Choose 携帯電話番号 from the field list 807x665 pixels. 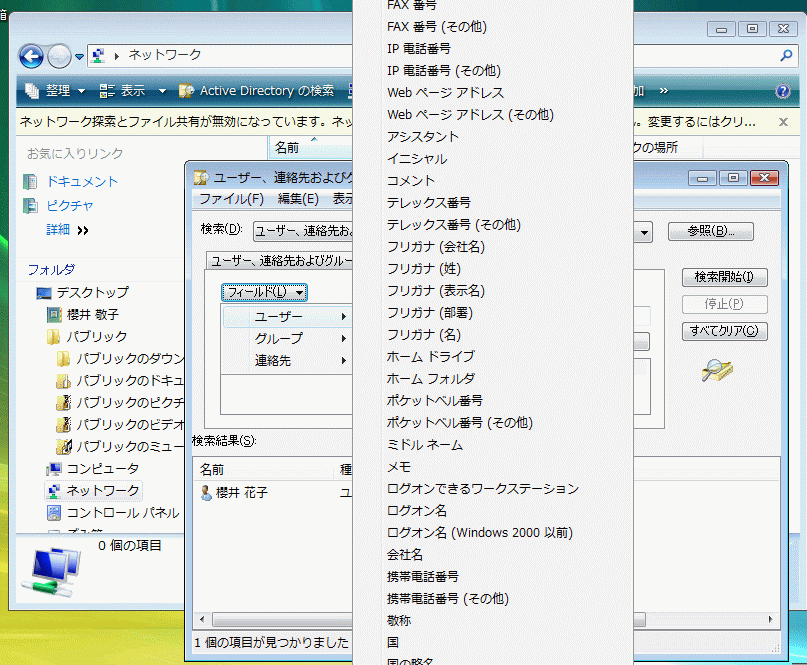(423, 576)
